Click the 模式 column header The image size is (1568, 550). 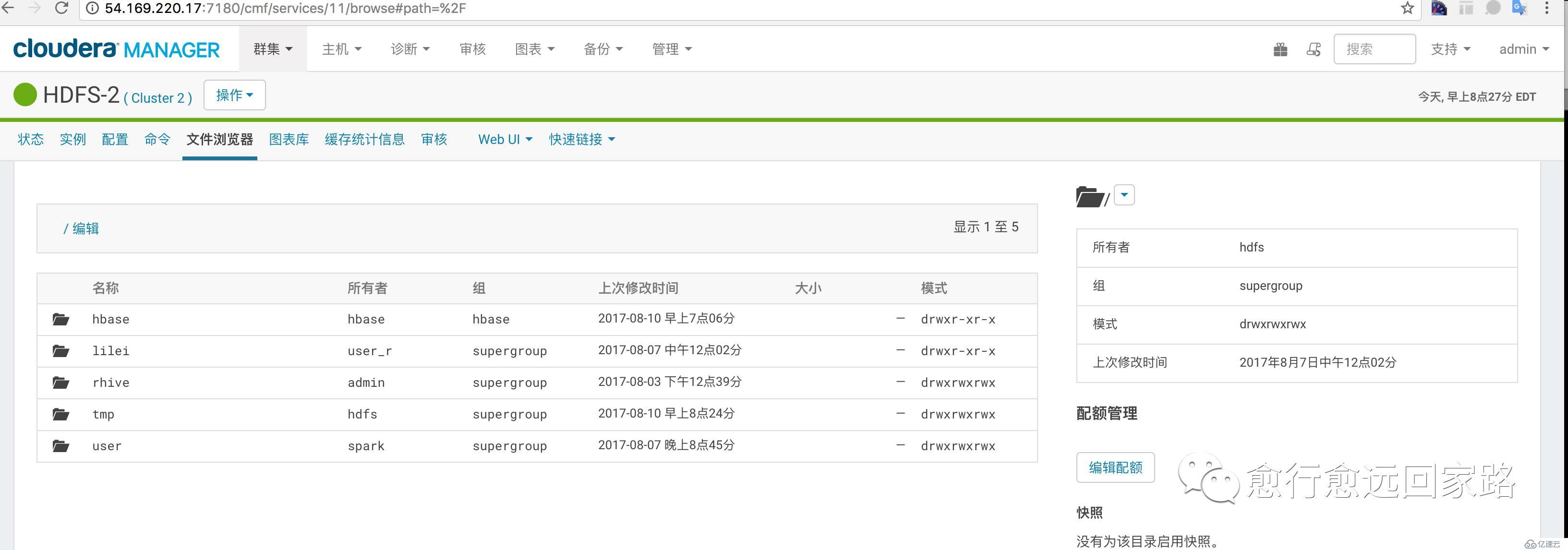coord(934,288)
